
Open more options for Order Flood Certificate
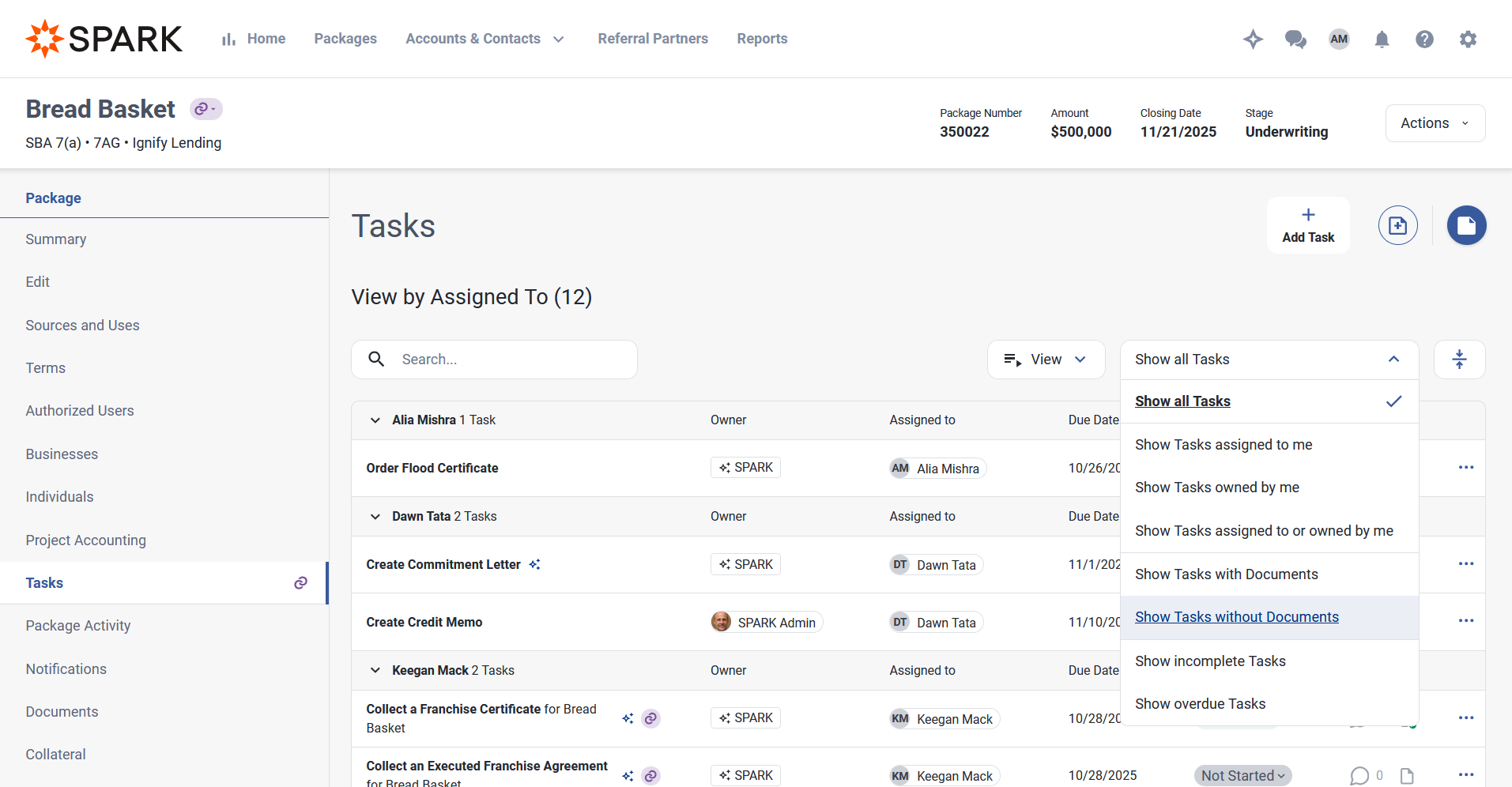(1465, 468)
